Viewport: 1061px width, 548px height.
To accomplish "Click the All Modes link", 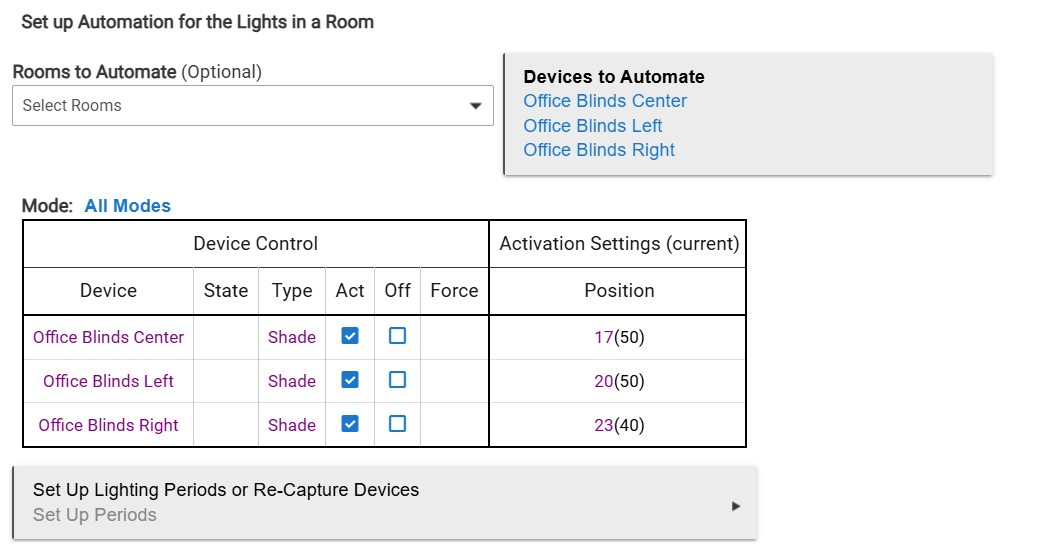I will [x=127, y=206].
